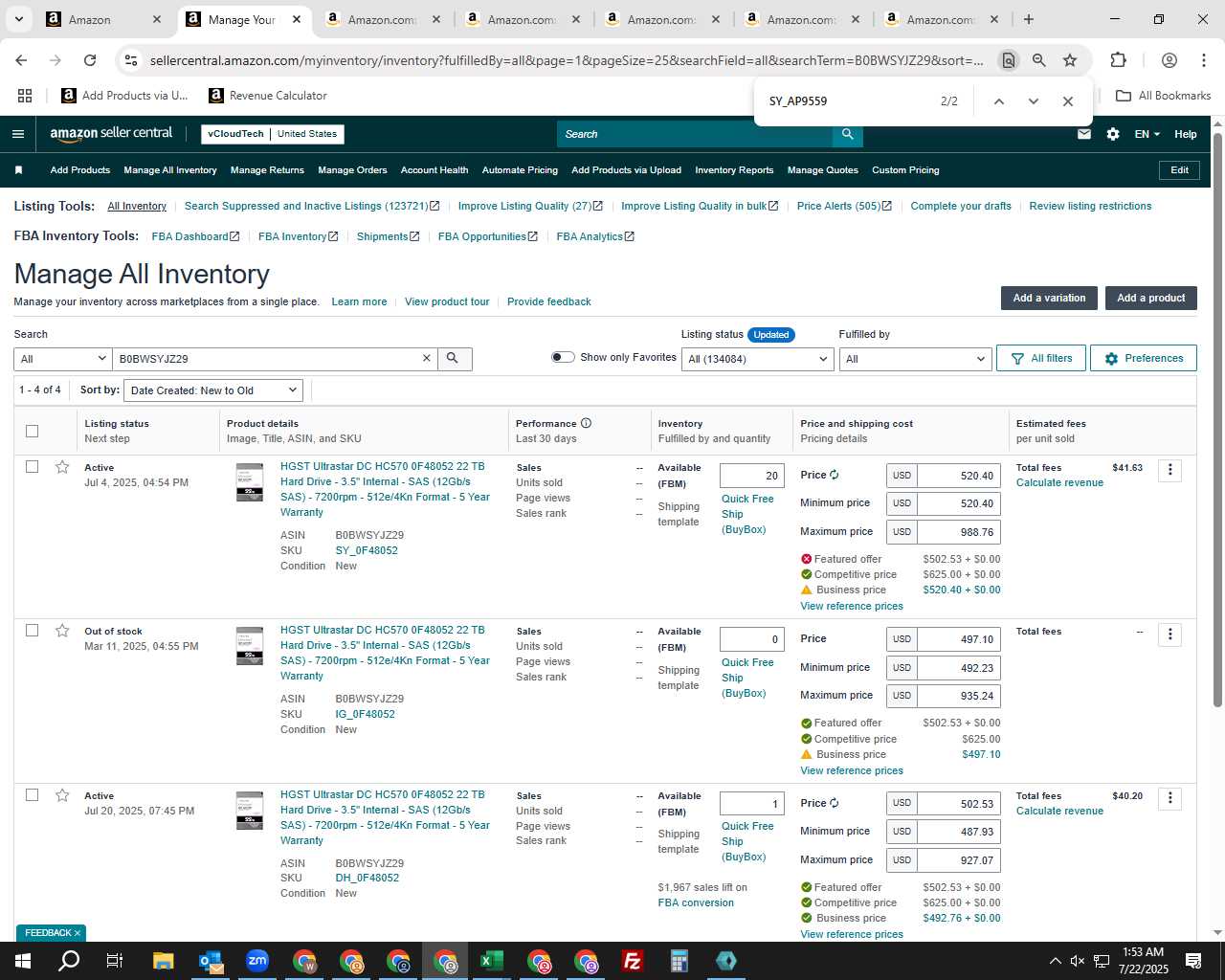Open Calculator from the taskbar
The image size is (1225, 980).
pyautogui.click(x=679, y=961)
